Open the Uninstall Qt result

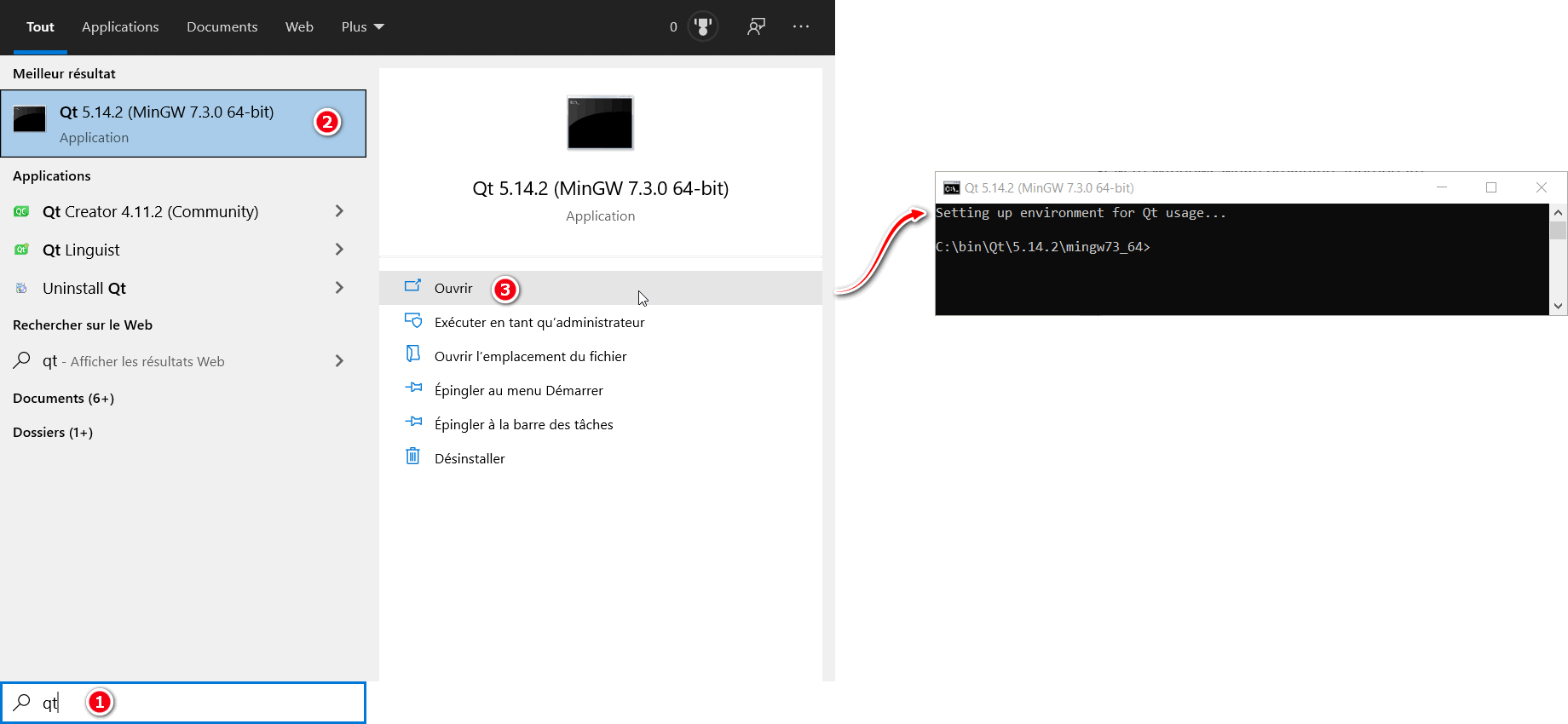tap(183, 288)
